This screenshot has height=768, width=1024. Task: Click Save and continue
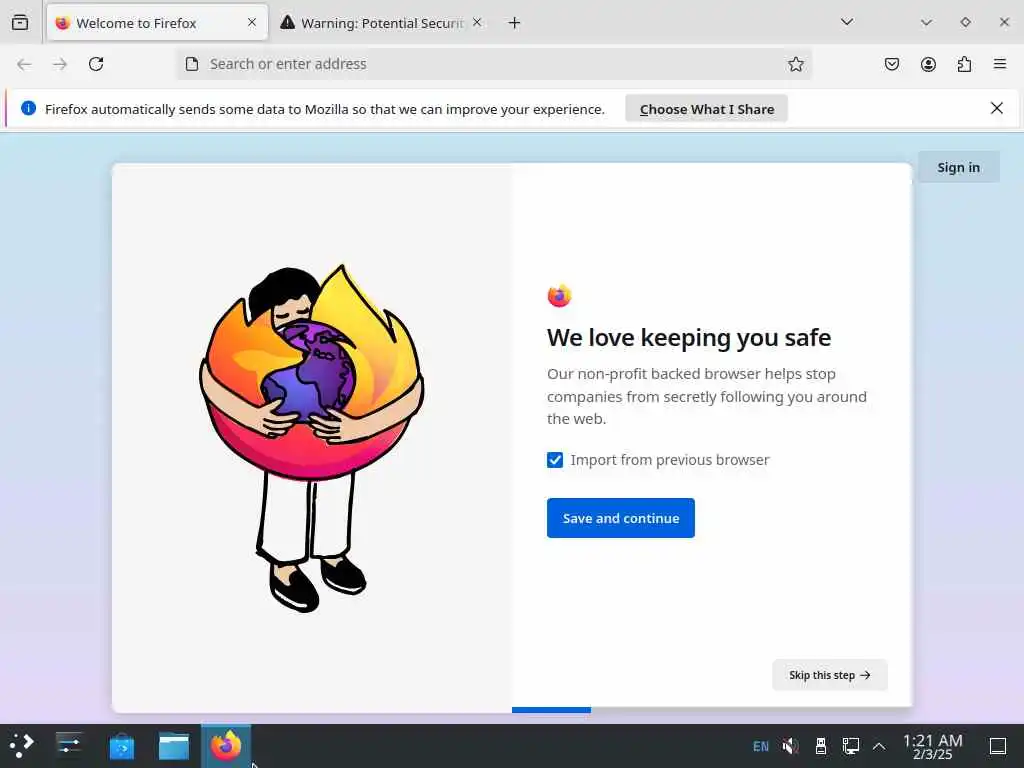click(620, 518)
